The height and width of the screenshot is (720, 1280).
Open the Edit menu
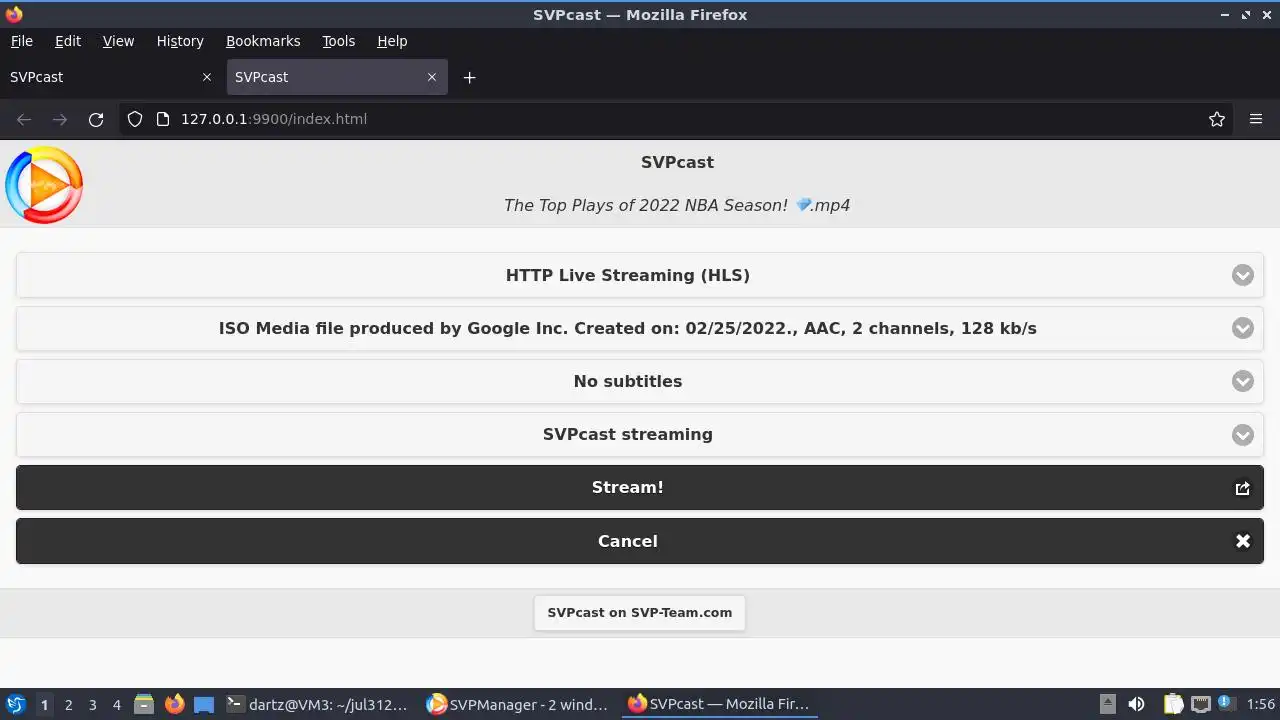(68, 41)
